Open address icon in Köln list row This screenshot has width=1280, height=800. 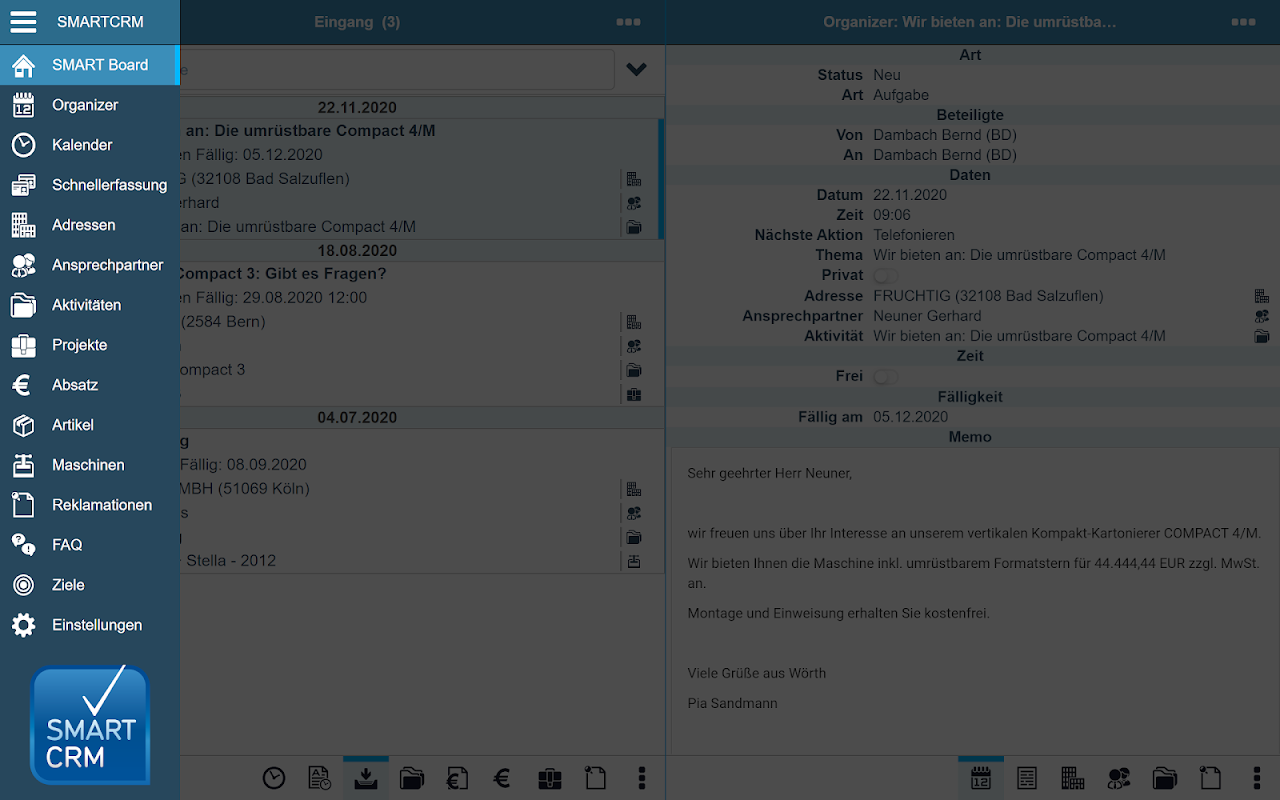[x=634, y=489]
